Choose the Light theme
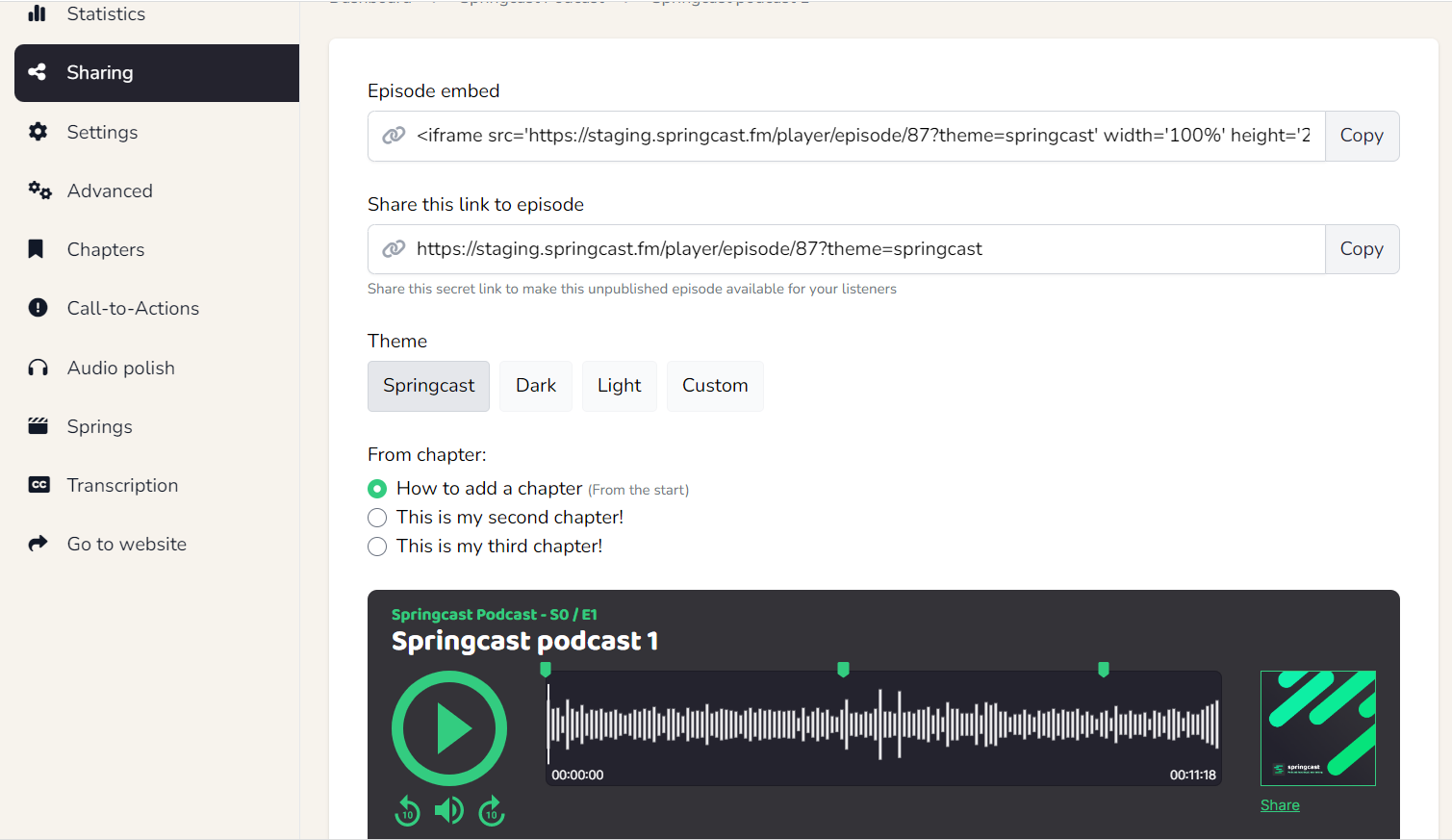 pyautogui.click(x=619, y=386)
